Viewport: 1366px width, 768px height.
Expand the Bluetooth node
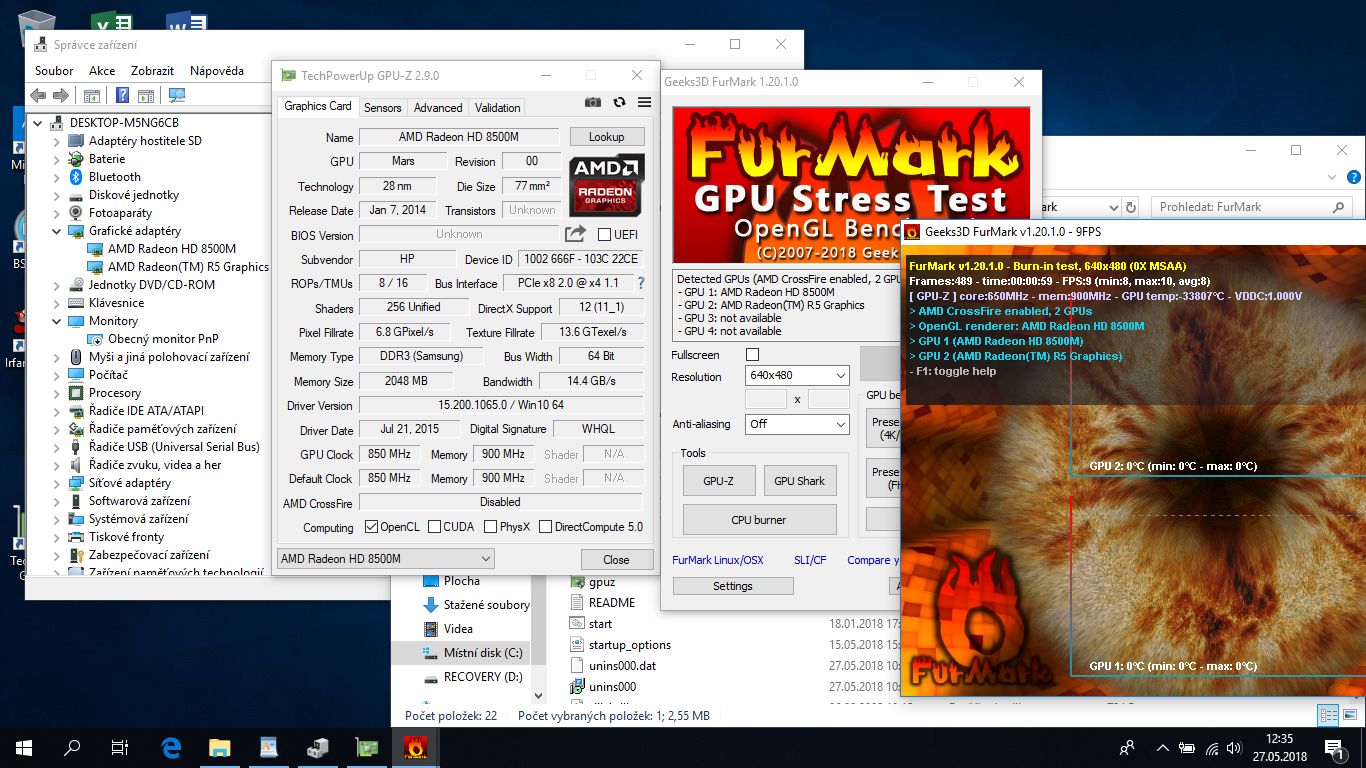57,177
